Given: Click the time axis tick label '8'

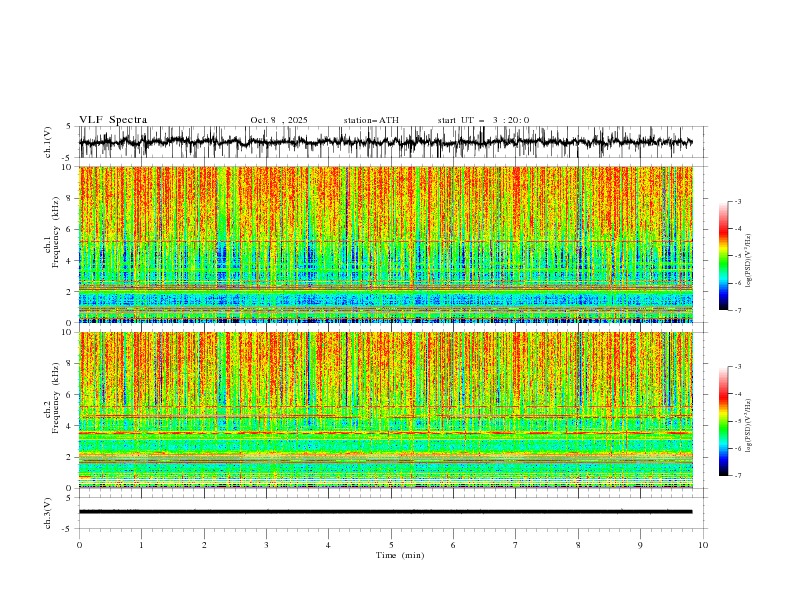Looking at the screenshot, I should pos(578,545).
